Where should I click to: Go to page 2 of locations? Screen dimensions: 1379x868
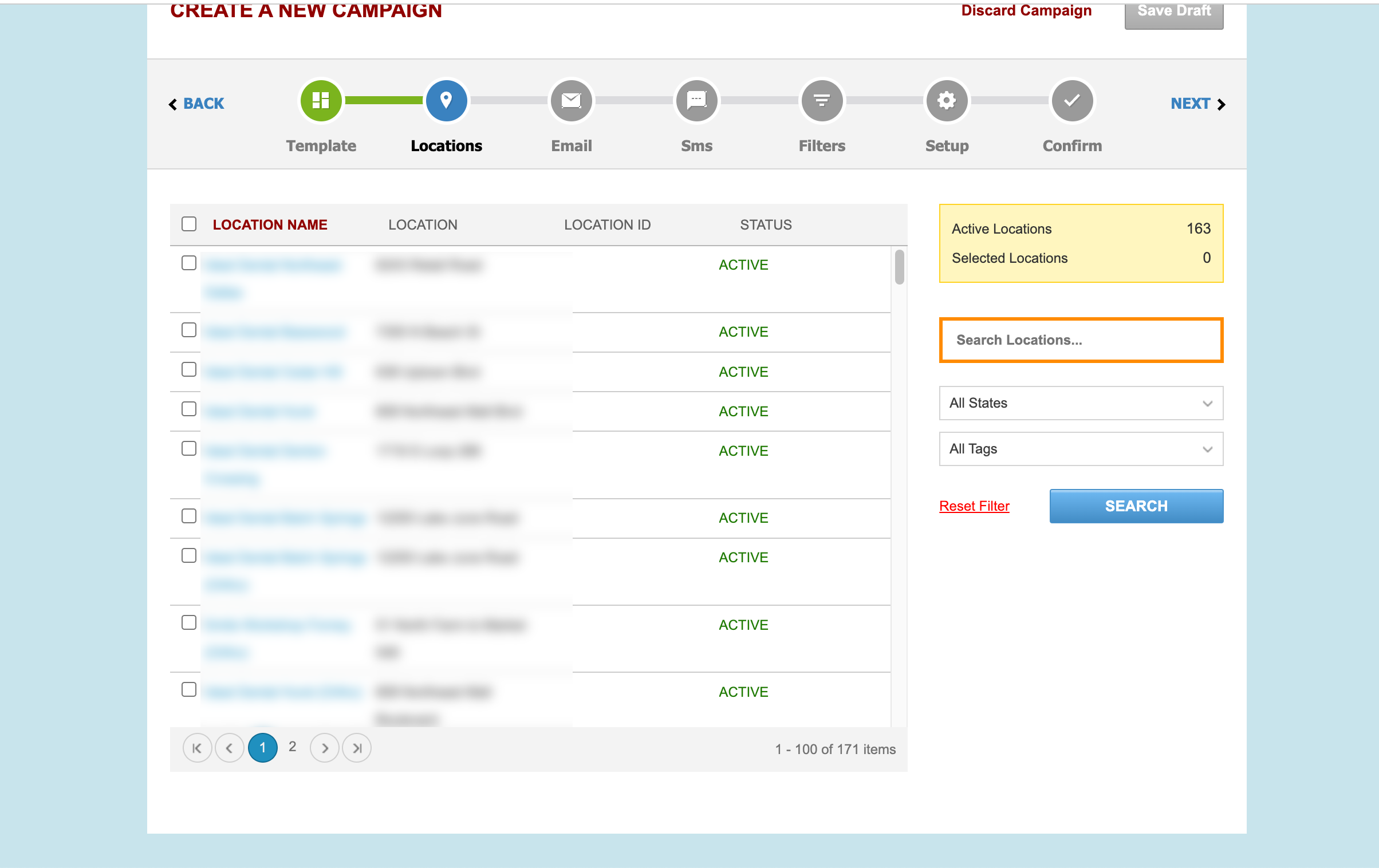293,747
